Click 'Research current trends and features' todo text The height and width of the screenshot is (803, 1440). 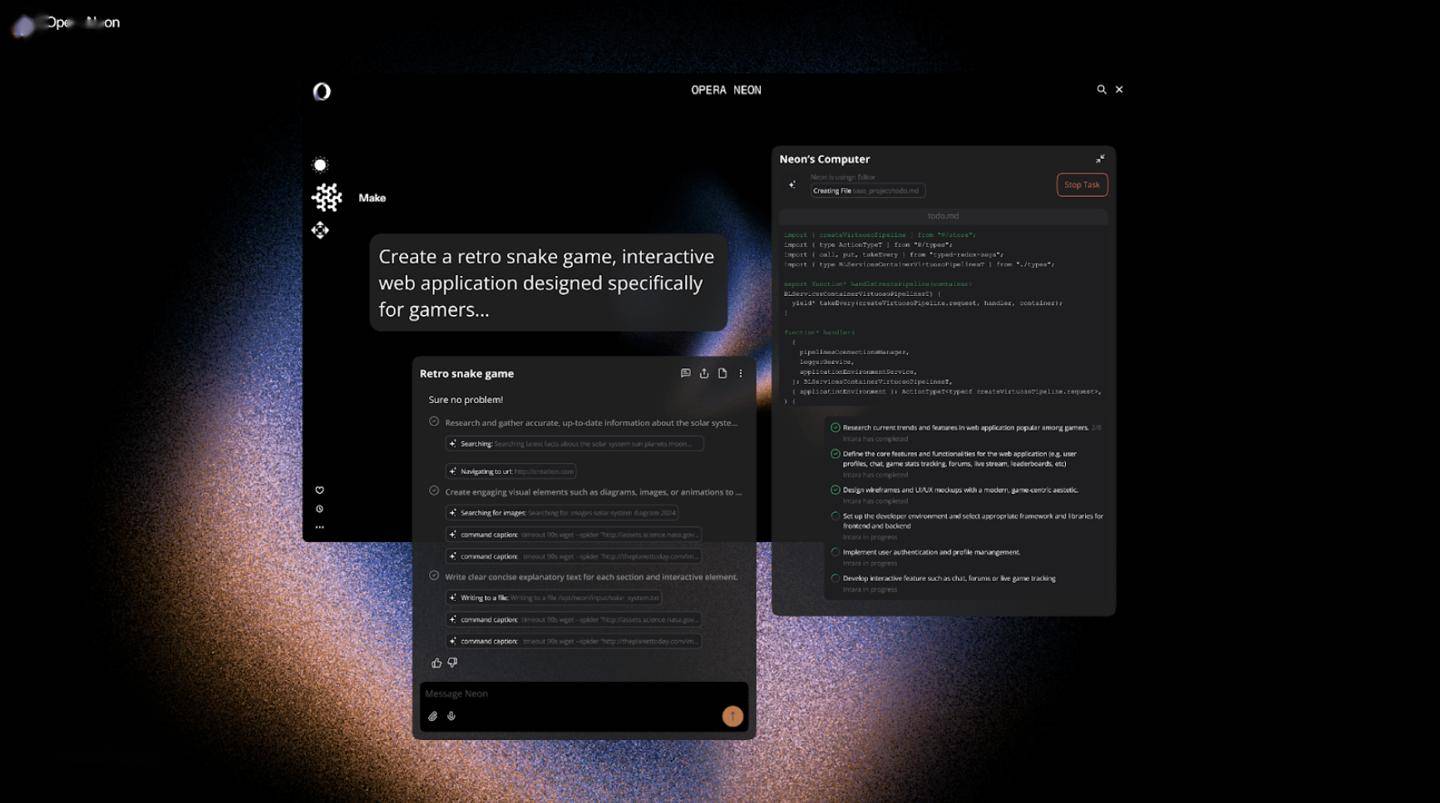[x=966, y=428]
